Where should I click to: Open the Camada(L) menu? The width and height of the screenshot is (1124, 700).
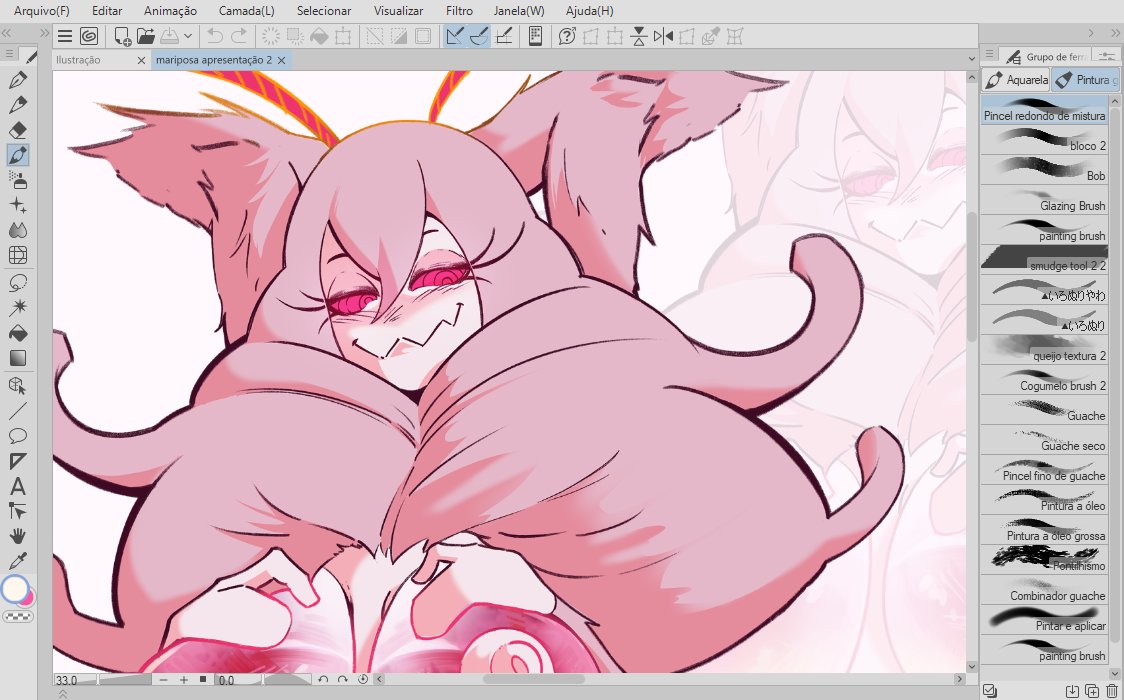[247, 11]
